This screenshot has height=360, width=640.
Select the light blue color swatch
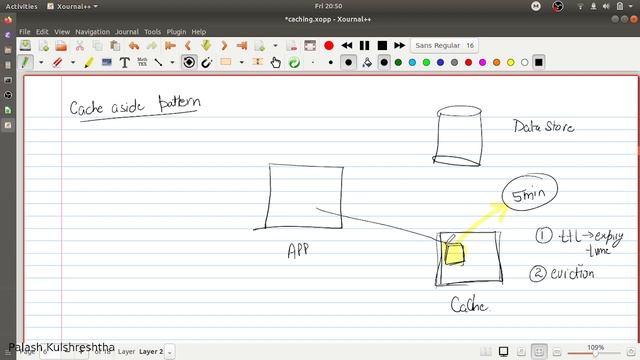coord(412,62)
